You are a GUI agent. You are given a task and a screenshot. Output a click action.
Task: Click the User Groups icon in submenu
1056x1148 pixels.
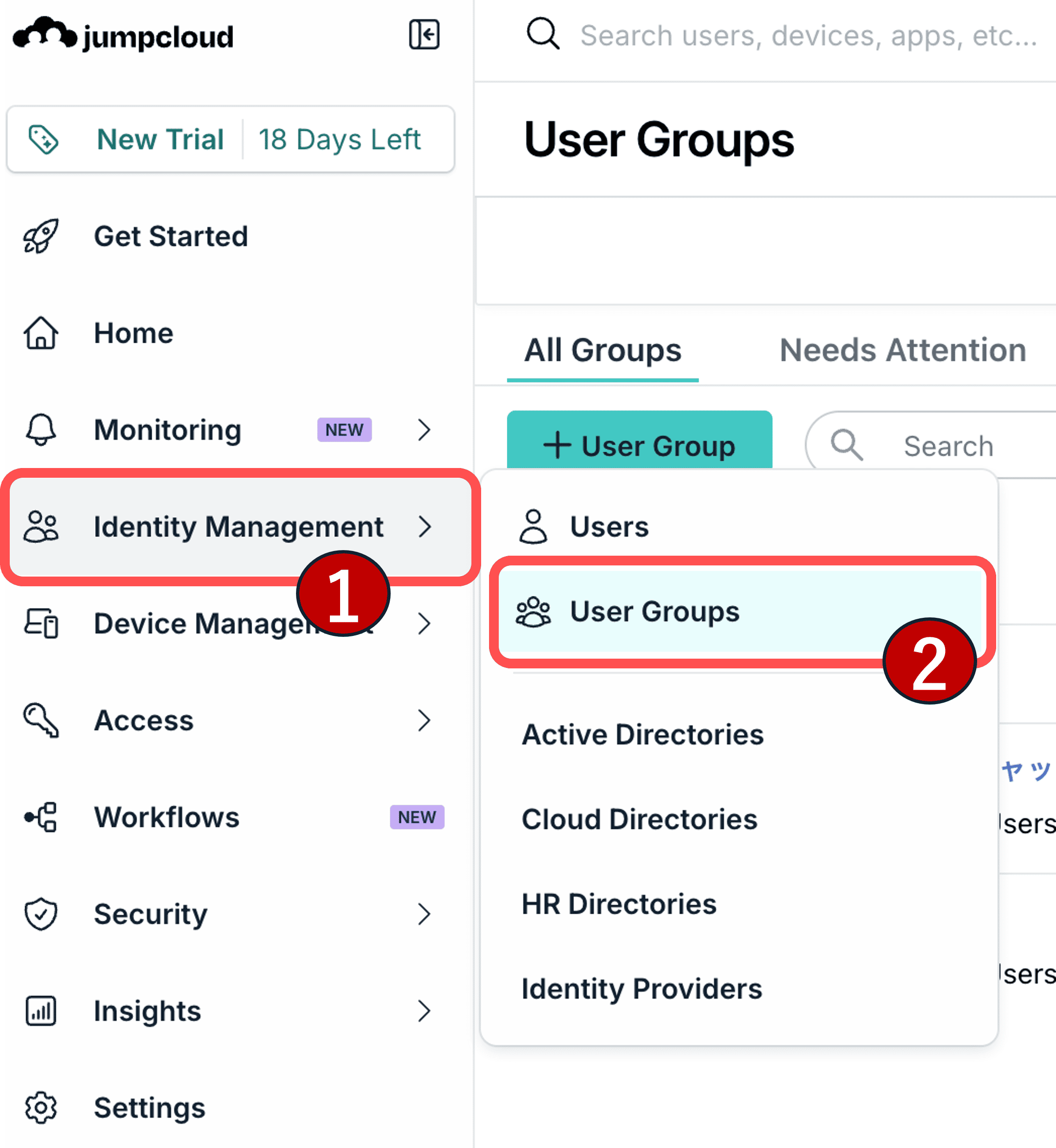(x=533, y=612)
